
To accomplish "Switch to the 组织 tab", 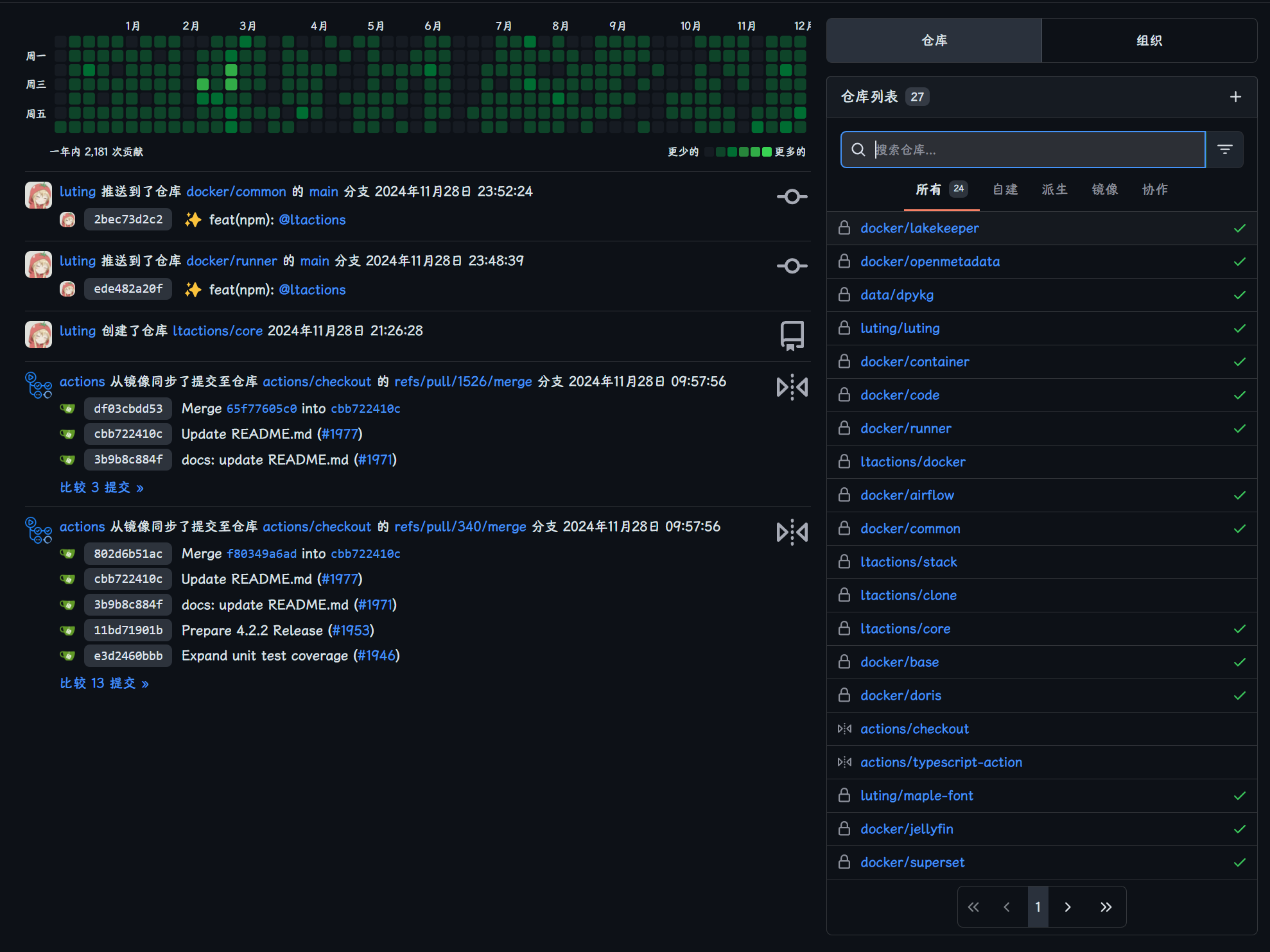I will coord(1149,40).
